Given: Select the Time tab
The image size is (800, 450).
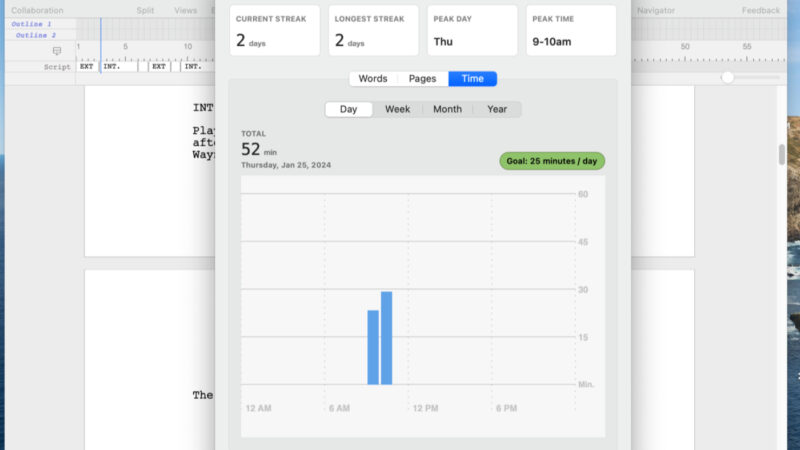Looking at the screenshot, I should click(472, 79).
